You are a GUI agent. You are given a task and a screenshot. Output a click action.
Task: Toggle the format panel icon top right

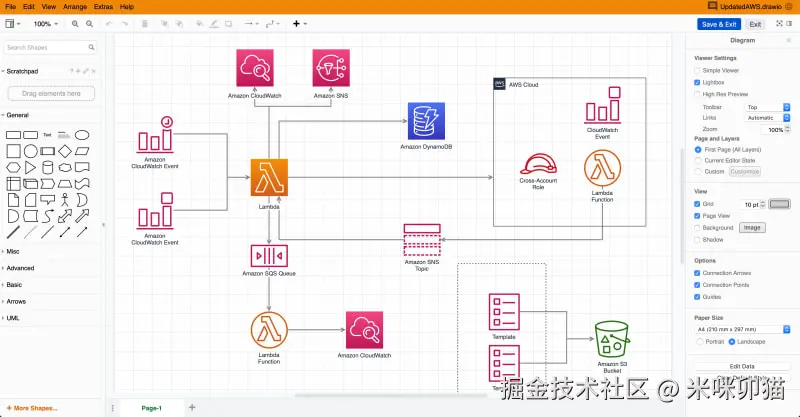coord(790,23)
